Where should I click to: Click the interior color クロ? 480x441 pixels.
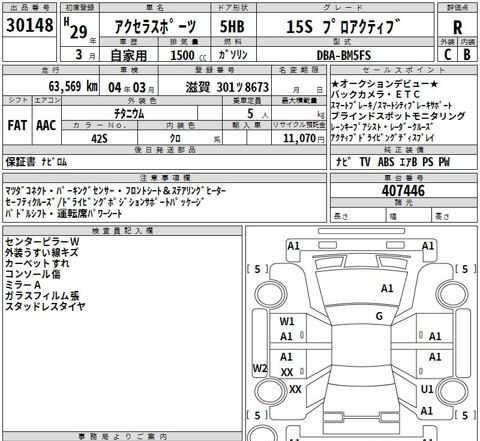click(175, 138)
